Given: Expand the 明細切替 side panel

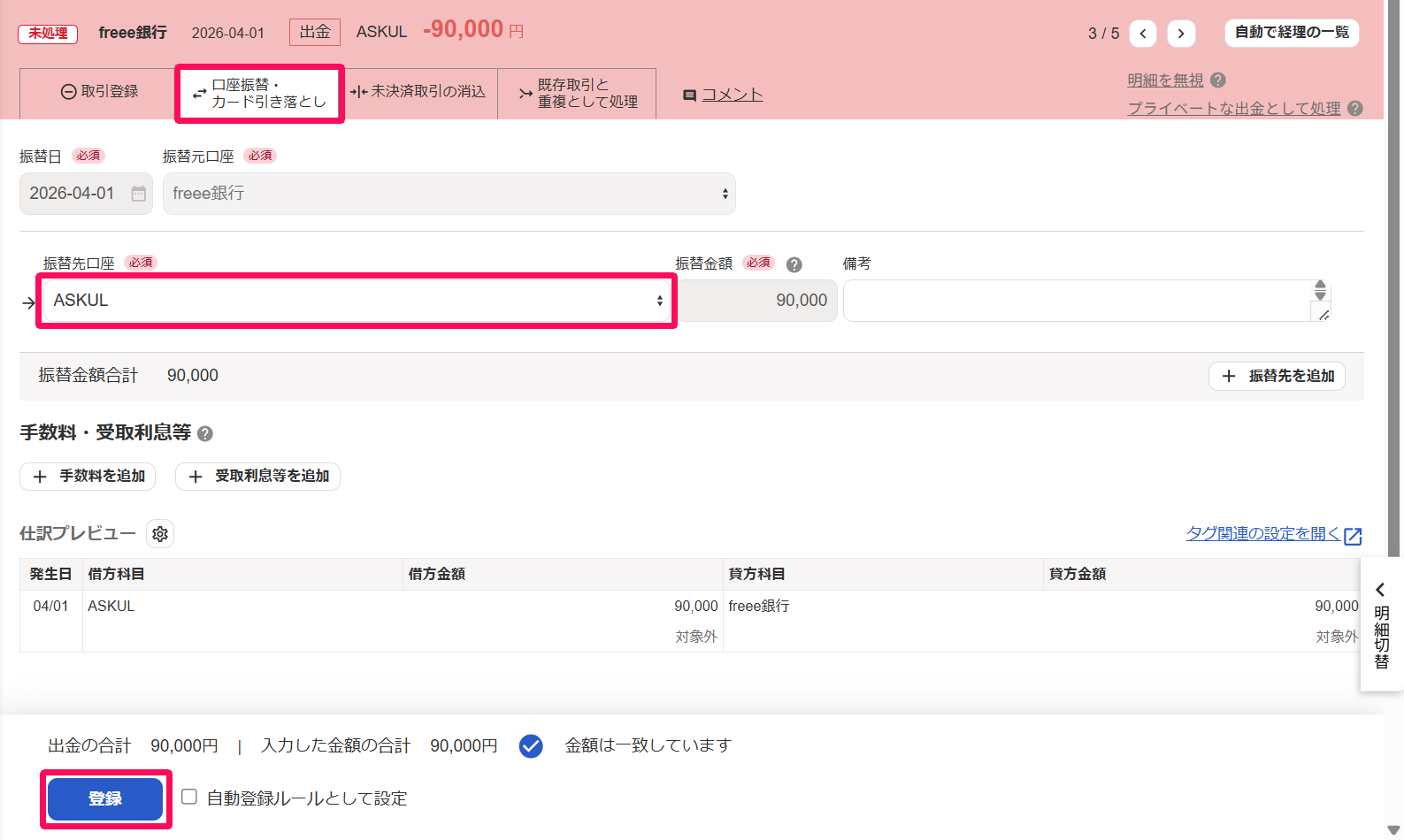Looking at the screenshot, I should [1381, 624].
